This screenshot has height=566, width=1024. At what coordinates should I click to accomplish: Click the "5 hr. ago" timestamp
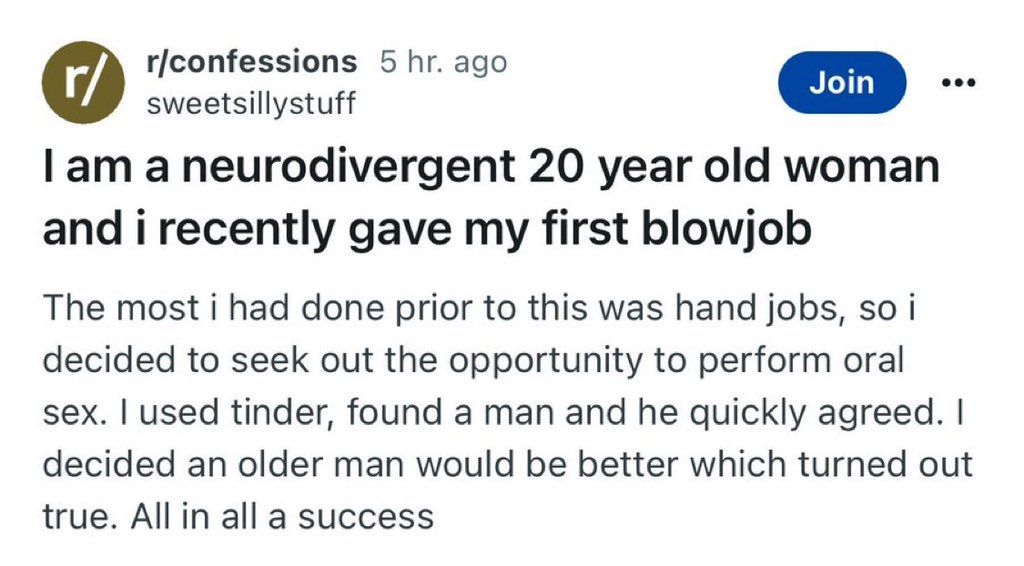coord(443,62)
